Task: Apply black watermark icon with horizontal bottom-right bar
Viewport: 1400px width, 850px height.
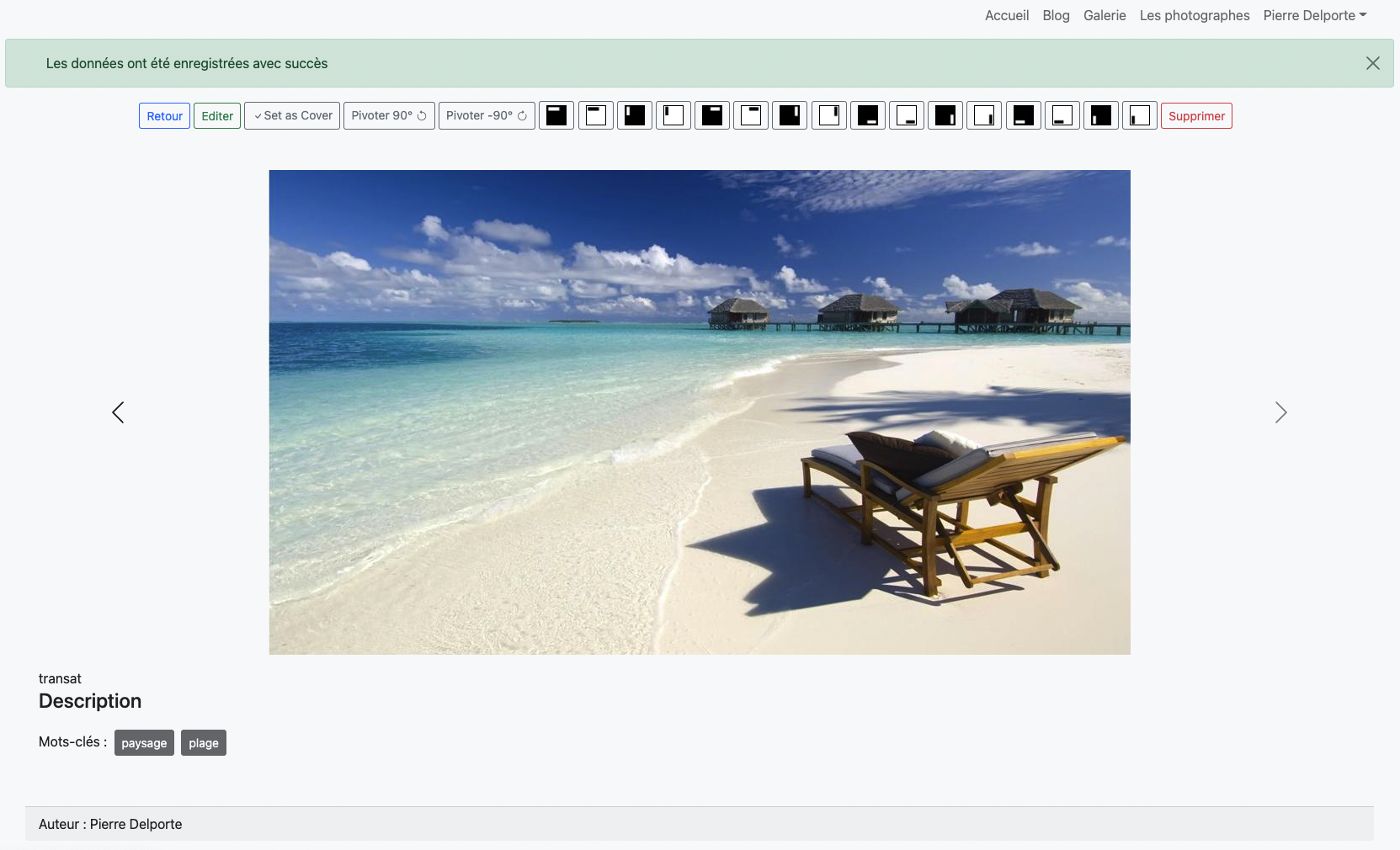Action: [x=868, y=115]
